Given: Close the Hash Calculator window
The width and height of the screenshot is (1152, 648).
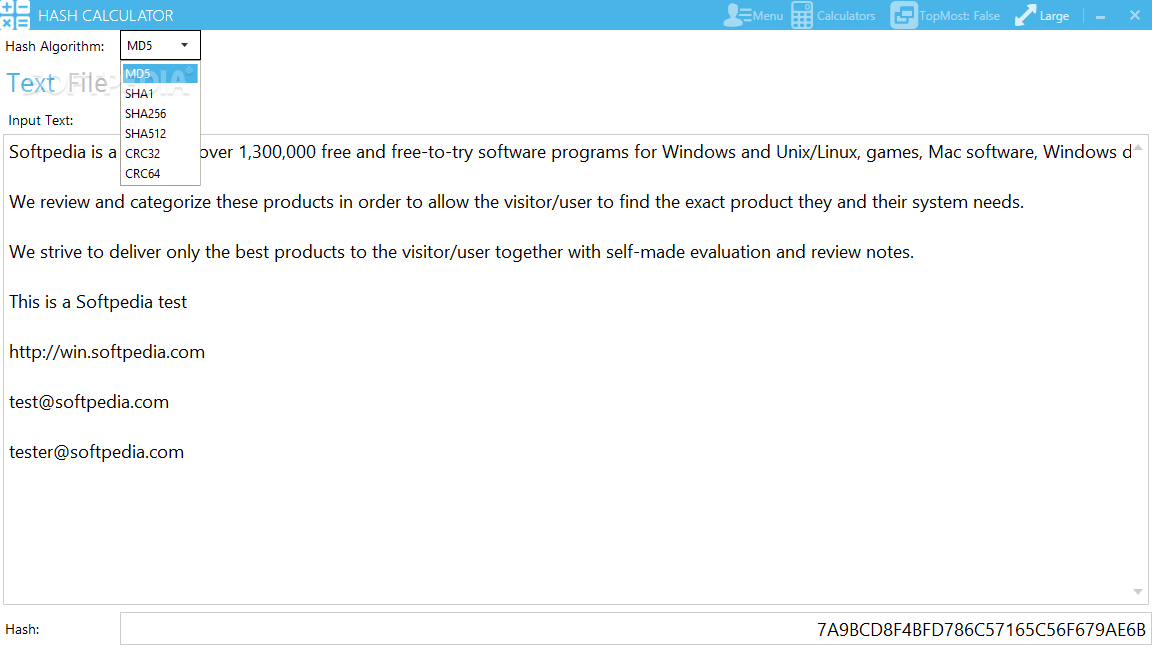Looking at the screenshot, I should click(x=1134, y=15).
